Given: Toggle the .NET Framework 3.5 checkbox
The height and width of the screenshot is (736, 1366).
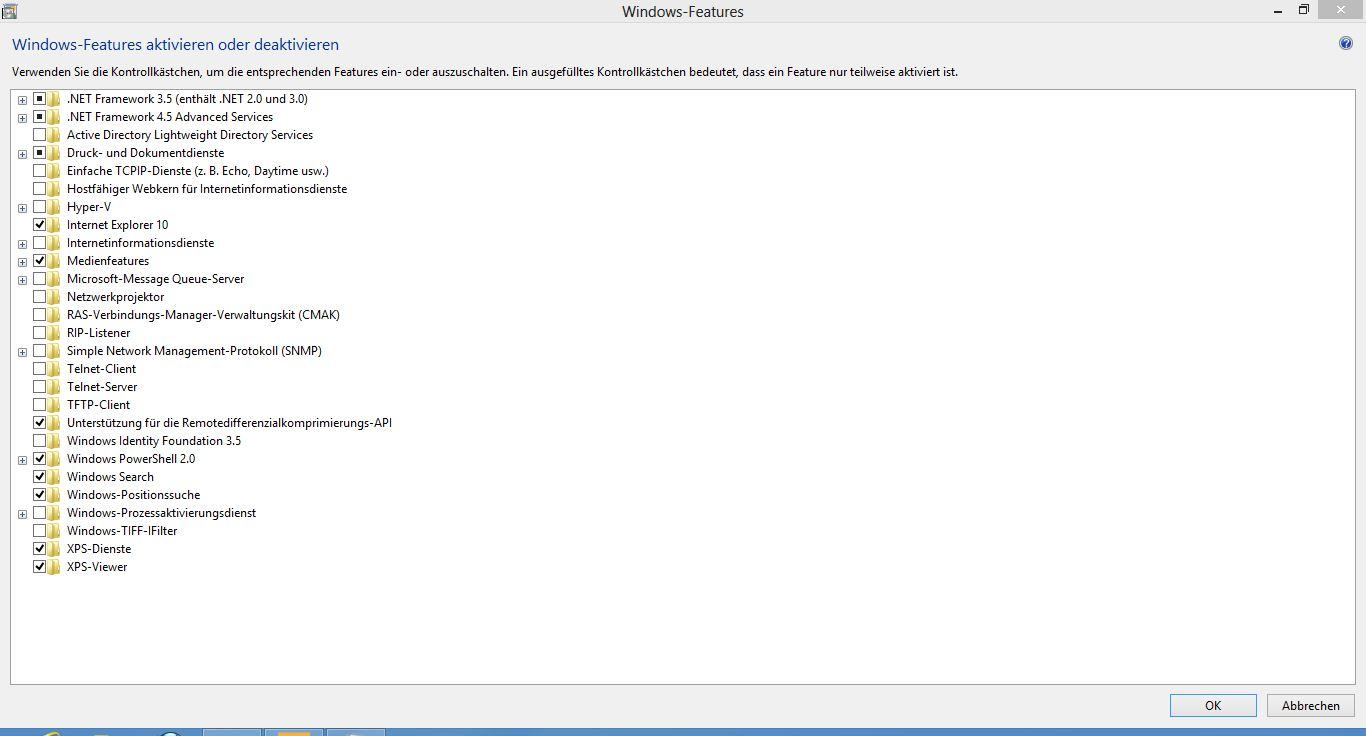Looking at the screenshot, I should 40,99.
